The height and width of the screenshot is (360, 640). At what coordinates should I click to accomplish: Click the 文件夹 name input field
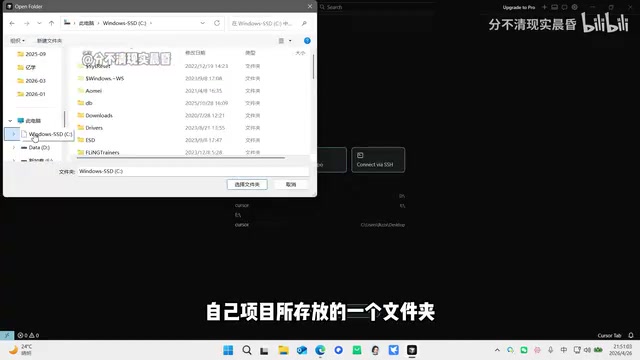[193, 171]
